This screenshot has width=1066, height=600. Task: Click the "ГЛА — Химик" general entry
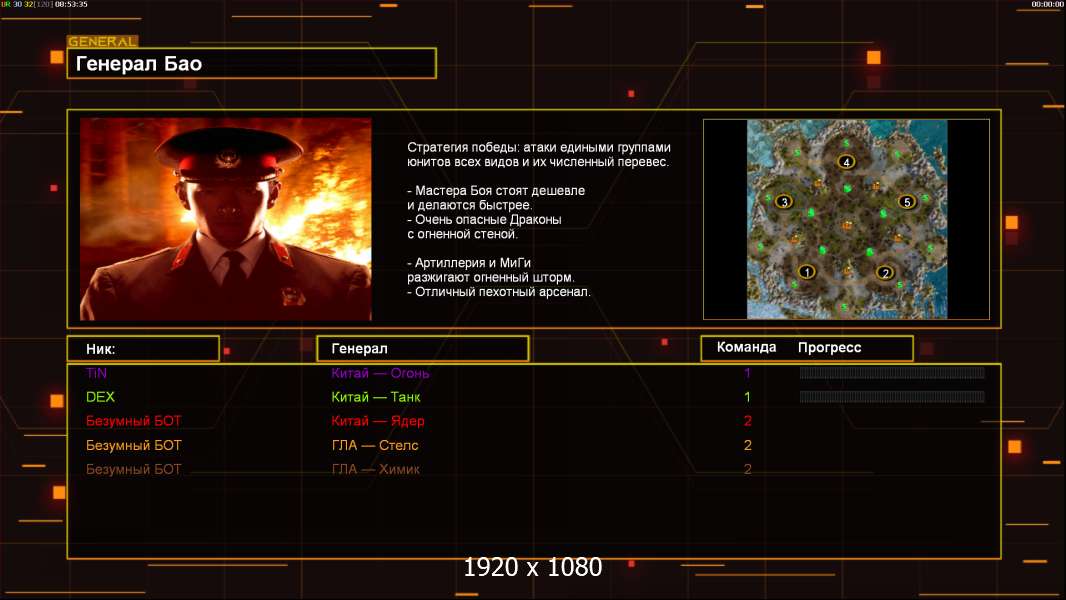[375, 469]
